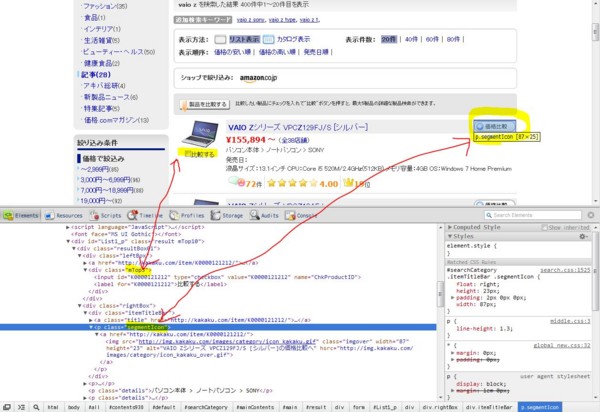Open the Scripts panel
600x412 pixels.
[x=105, y=215]
